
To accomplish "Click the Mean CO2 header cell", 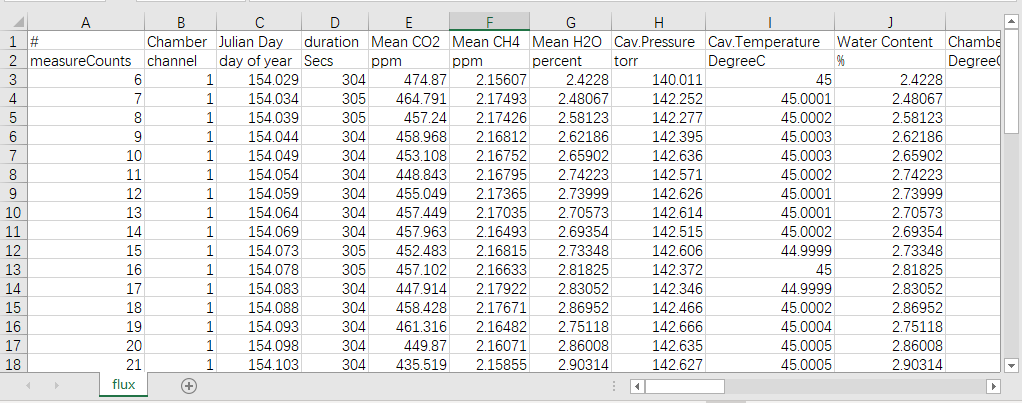I will (x=408, y=42).
